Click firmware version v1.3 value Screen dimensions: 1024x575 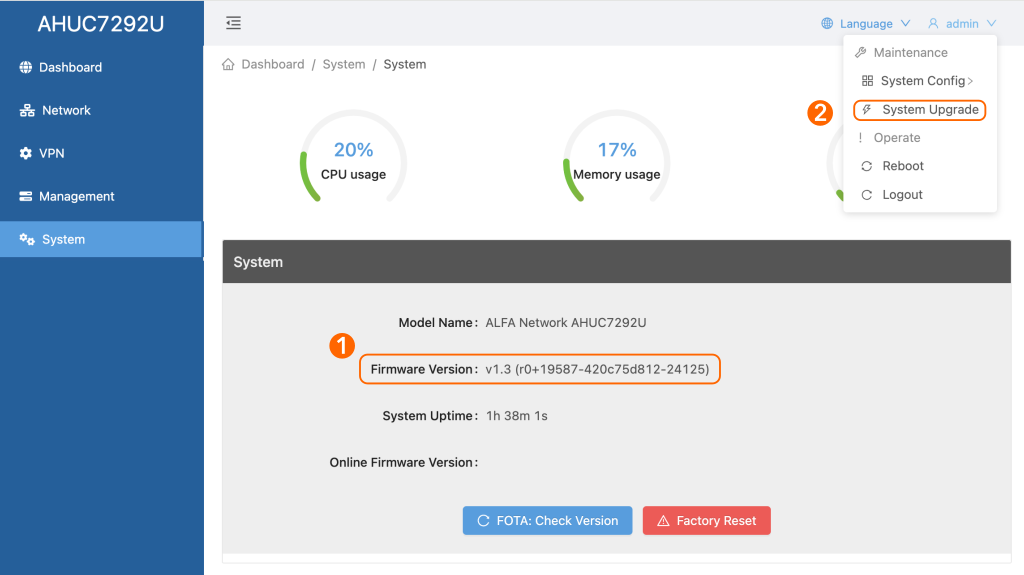click(x=597, y=369)
